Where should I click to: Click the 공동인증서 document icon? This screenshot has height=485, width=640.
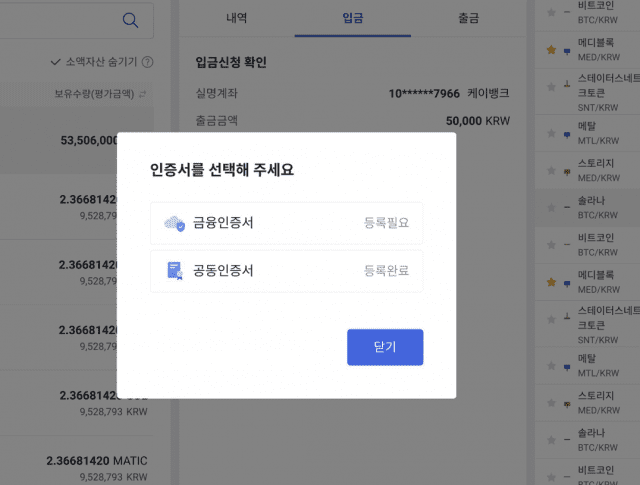(175, 271)
